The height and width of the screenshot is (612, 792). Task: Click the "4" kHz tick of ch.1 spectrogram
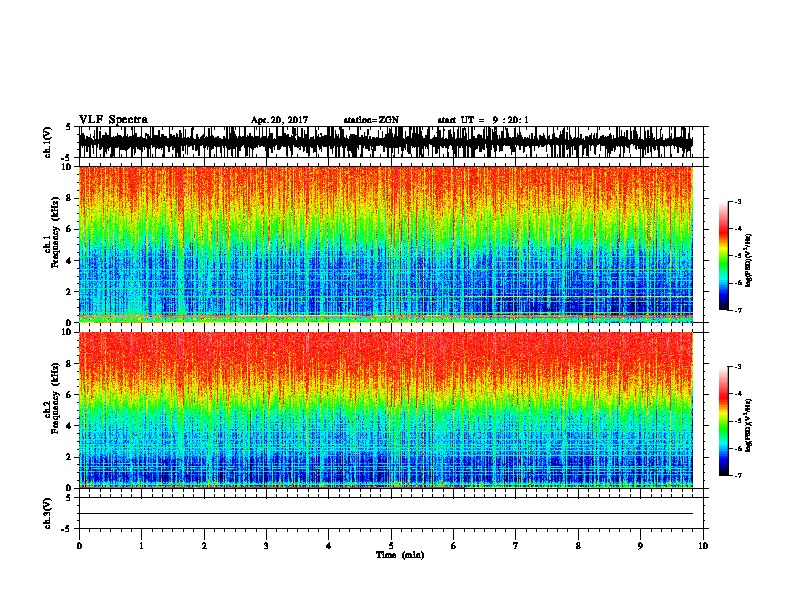point(70,261)
